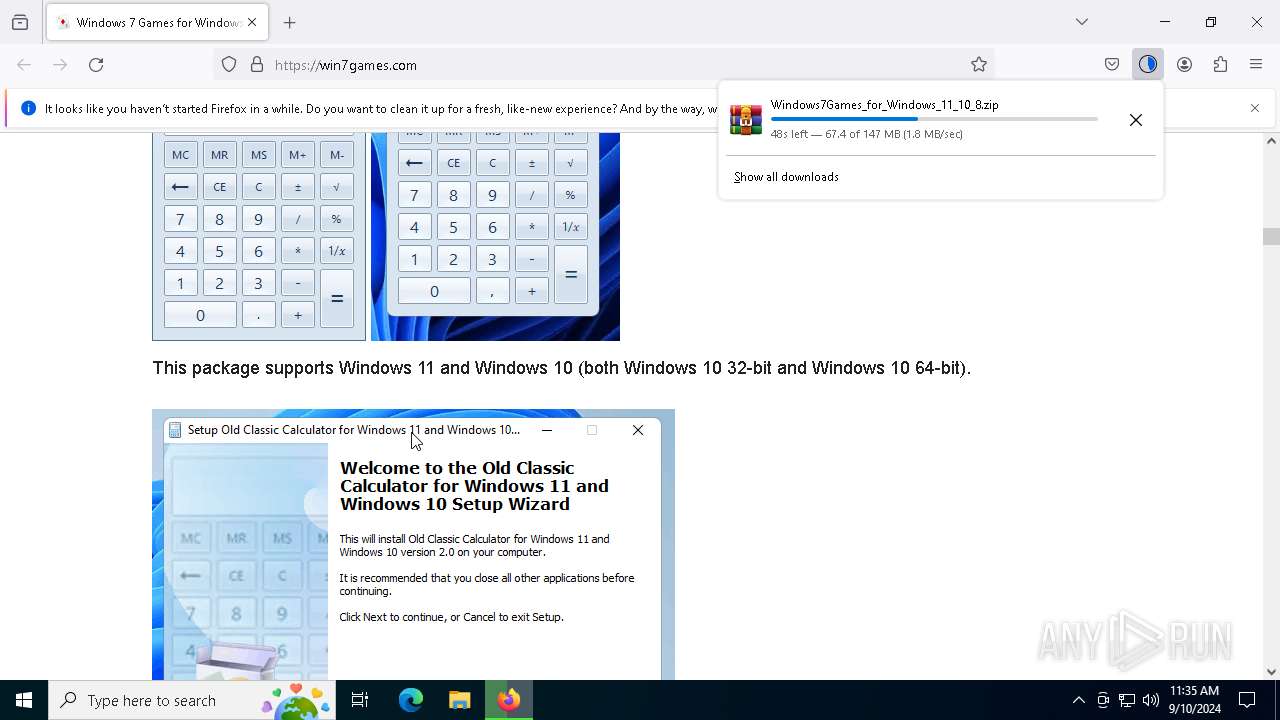Click the taskbar search box
Screen dimensions: 1280x720
click(192, 700)
